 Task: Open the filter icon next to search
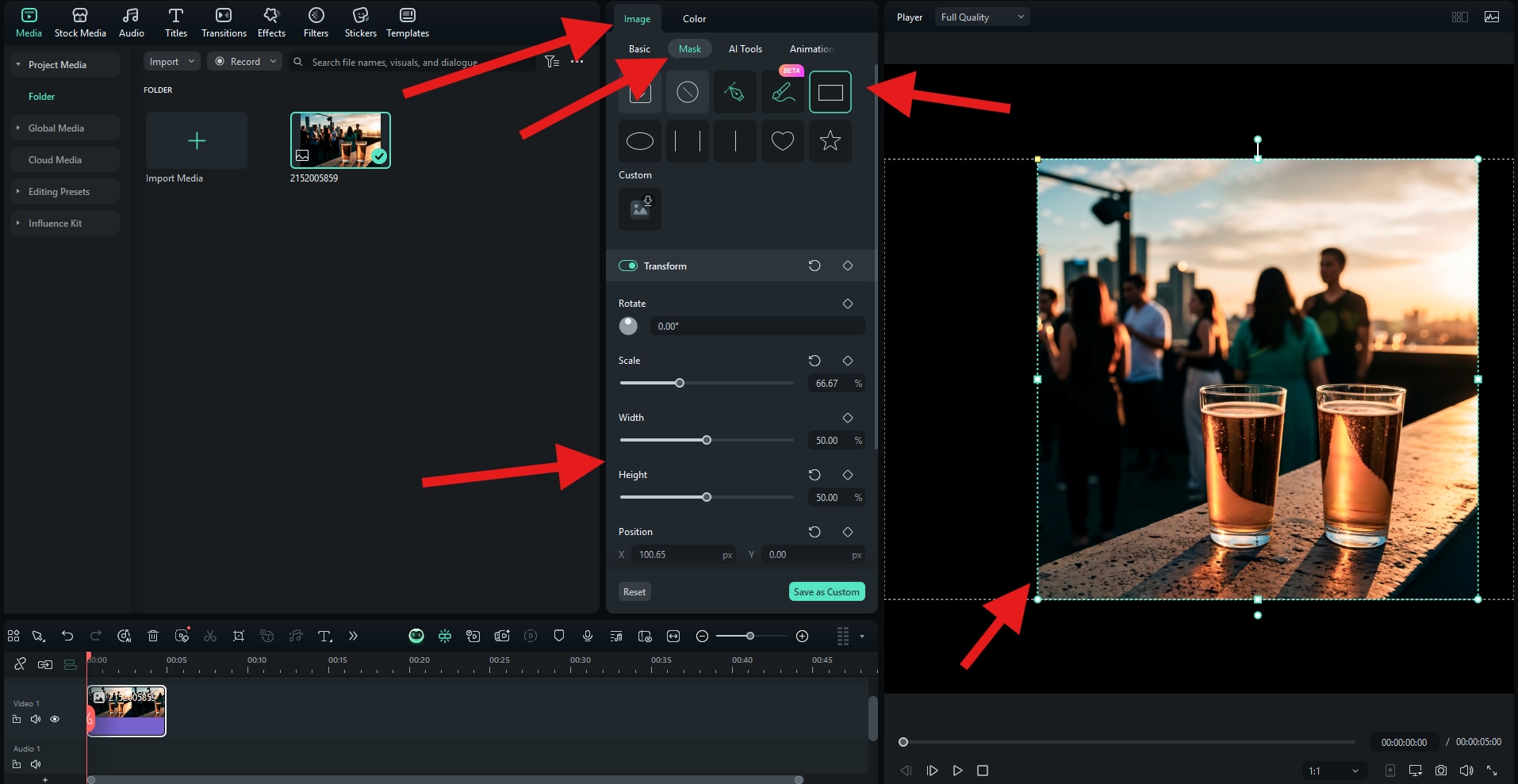pos(552,62)
